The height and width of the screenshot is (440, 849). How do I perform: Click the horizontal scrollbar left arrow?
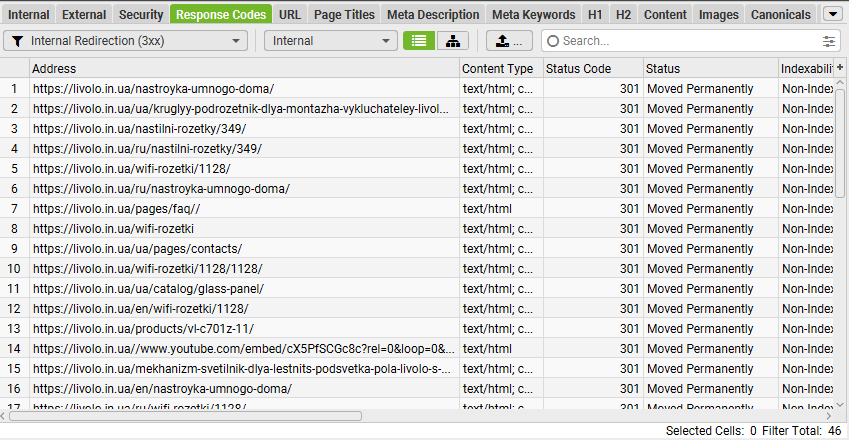tap(3, 416)
